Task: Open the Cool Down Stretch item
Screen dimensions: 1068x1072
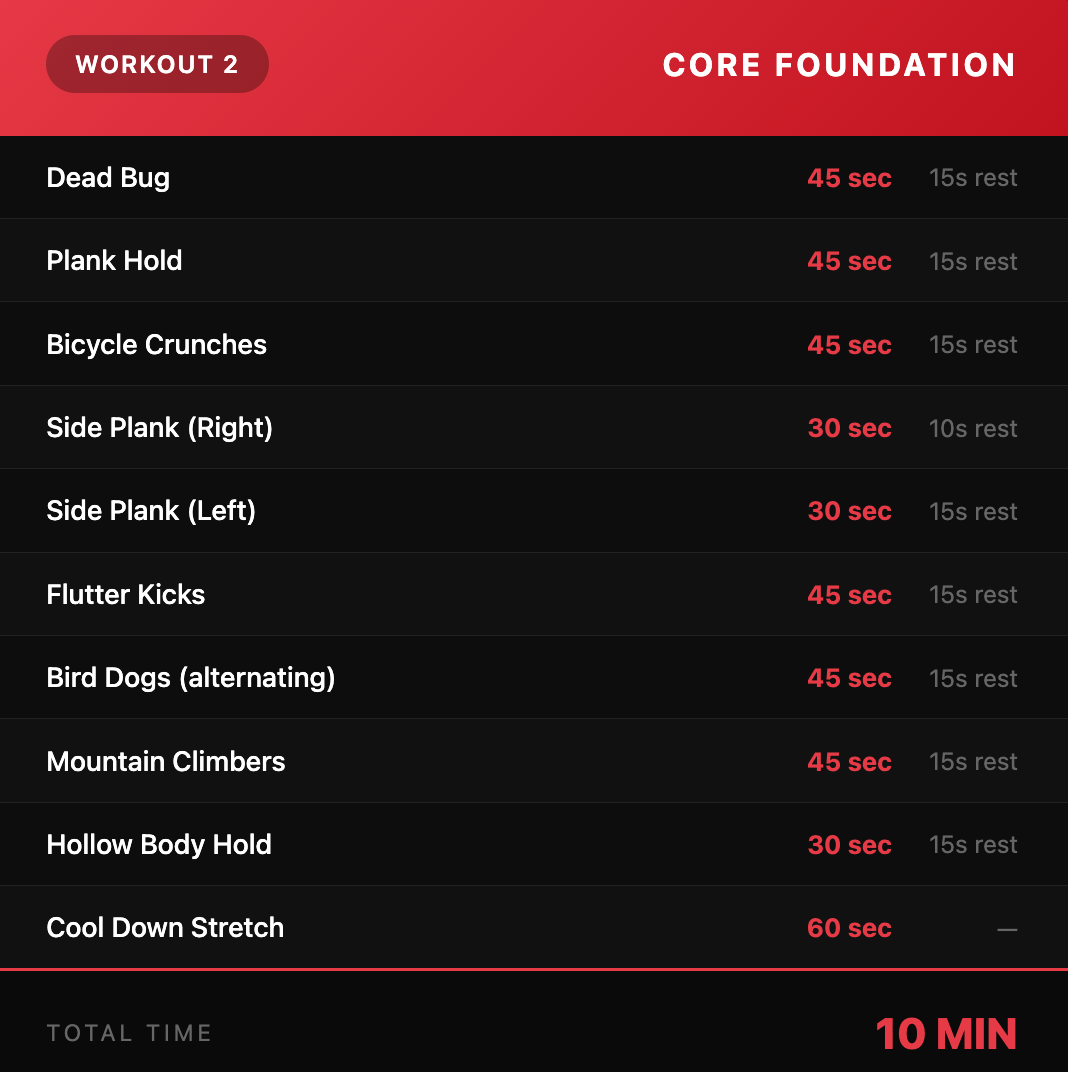Action: pyautogui.click(x=534, y=928)
